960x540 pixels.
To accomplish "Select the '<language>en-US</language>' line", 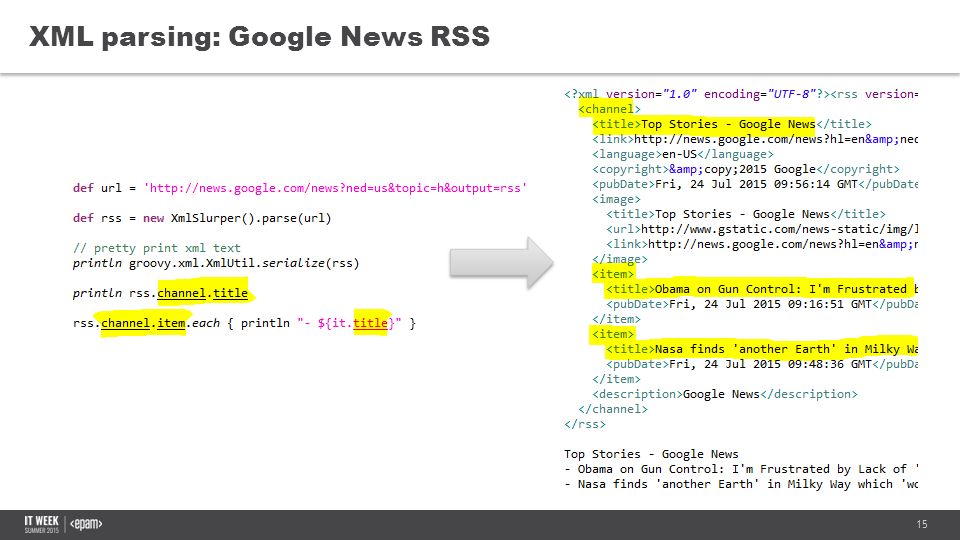I will pyautogui.click(x=683, y=154).
